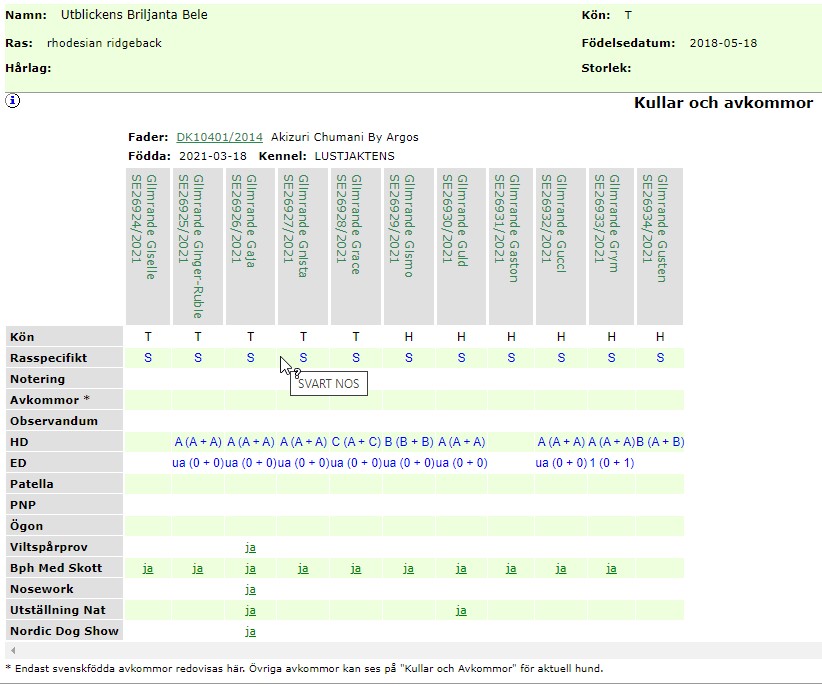Click Rasspecifikt S for Gaja
Image resolution: width=822 pixels, height=686 pixels.
coord(251,358)
